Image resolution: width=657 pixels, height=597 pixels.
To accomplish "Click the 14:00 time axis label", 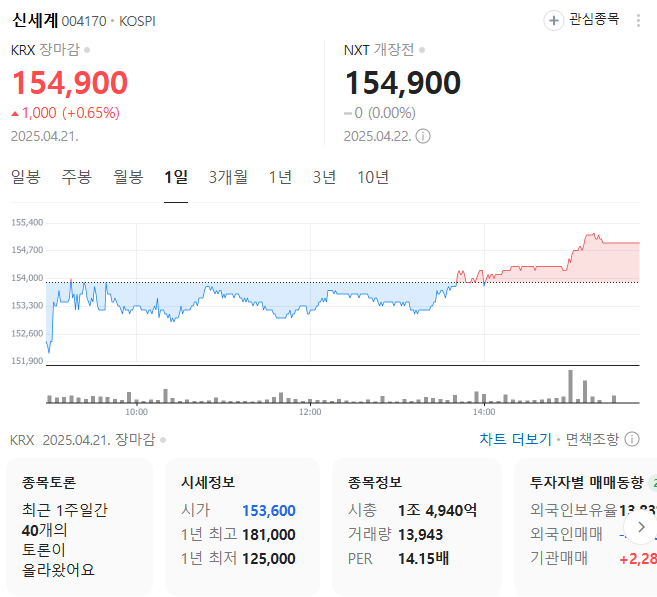I will (484, 412).
